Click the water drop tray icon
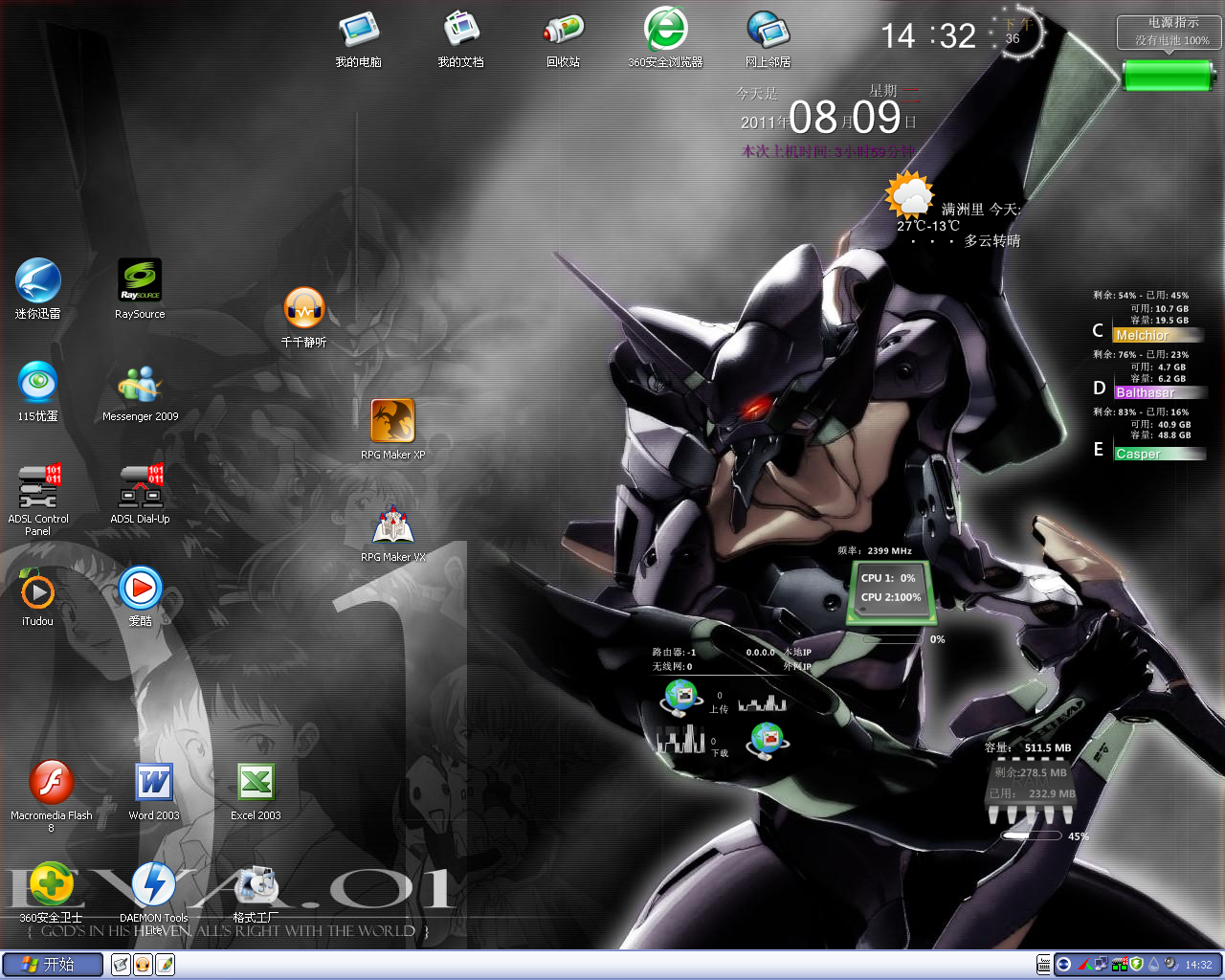The height and width of the screenshot is (980, 1225). point(1153,965)
